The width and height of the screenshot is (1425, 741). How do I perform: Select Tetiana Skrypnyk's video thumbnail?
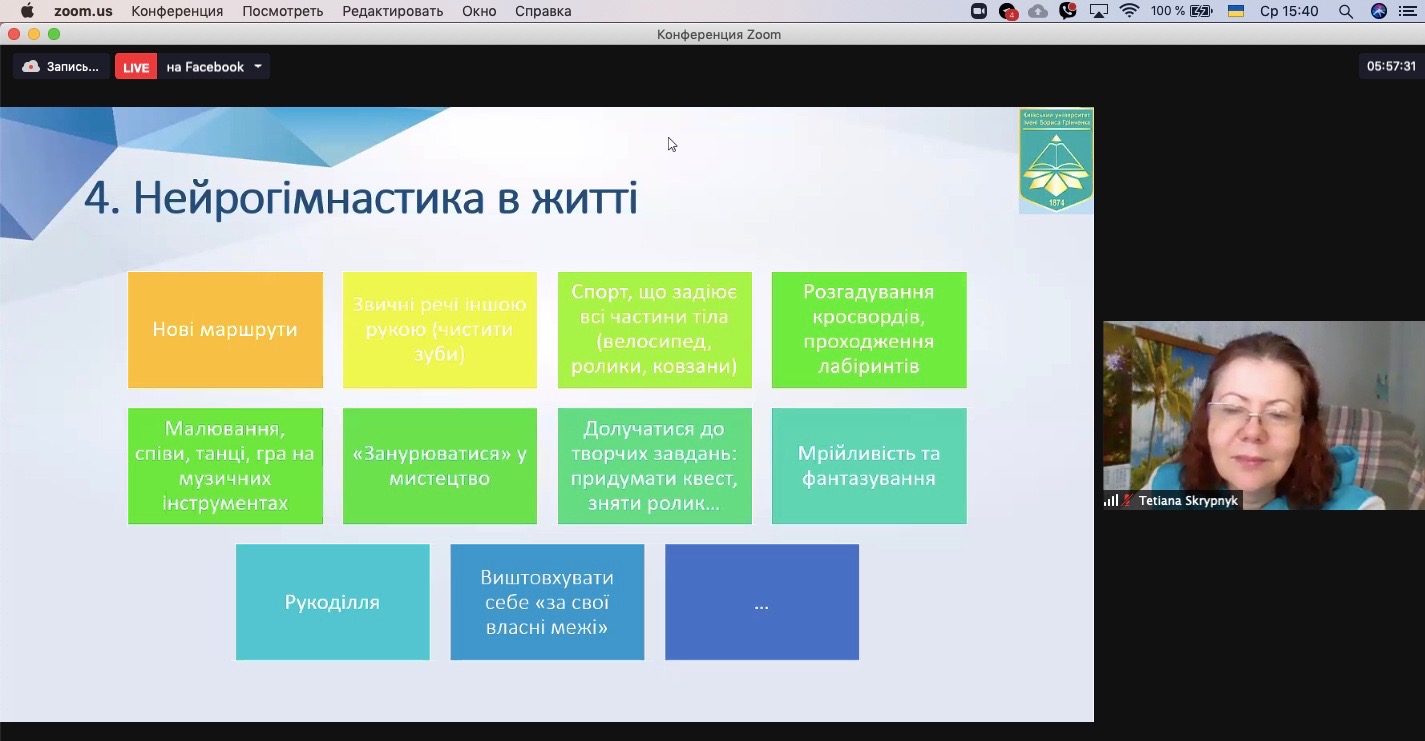[x=1263, y=415]
